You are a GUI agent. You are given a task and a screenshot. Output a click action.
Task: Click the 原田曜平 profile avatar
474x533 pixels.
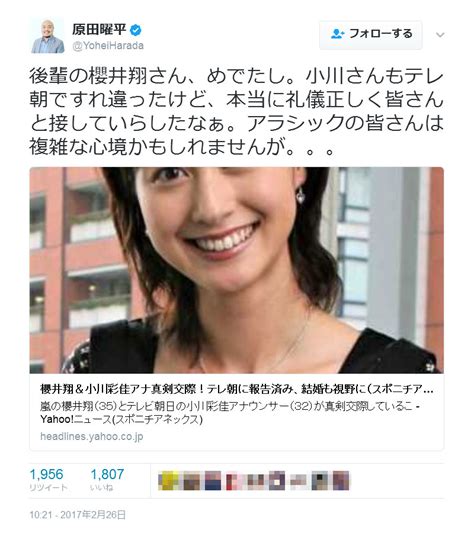pos(48,35)
